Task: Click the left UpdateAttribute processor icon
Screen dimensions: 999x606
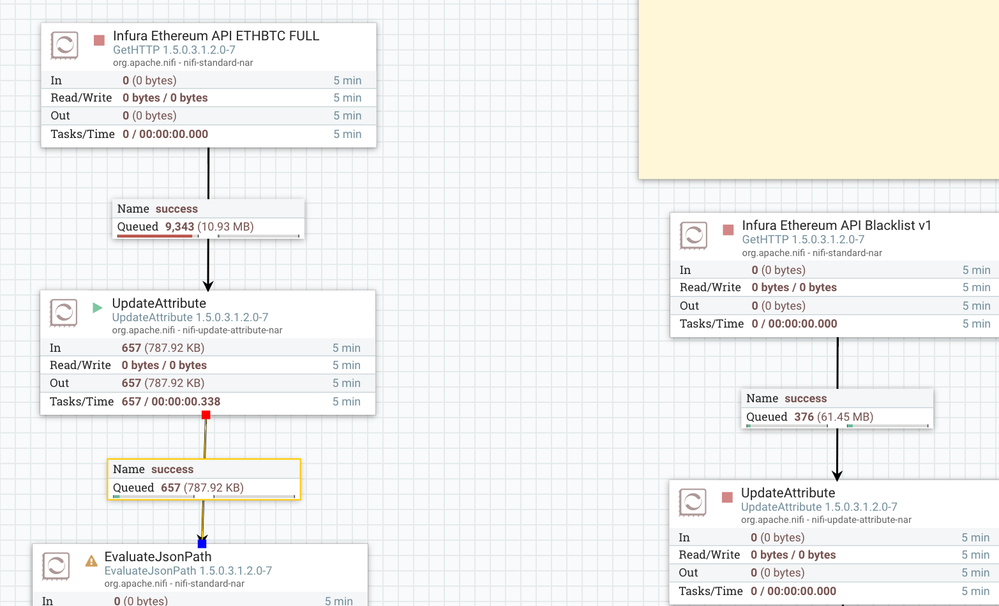Action: pyautogui.click(x=64, y=313)
